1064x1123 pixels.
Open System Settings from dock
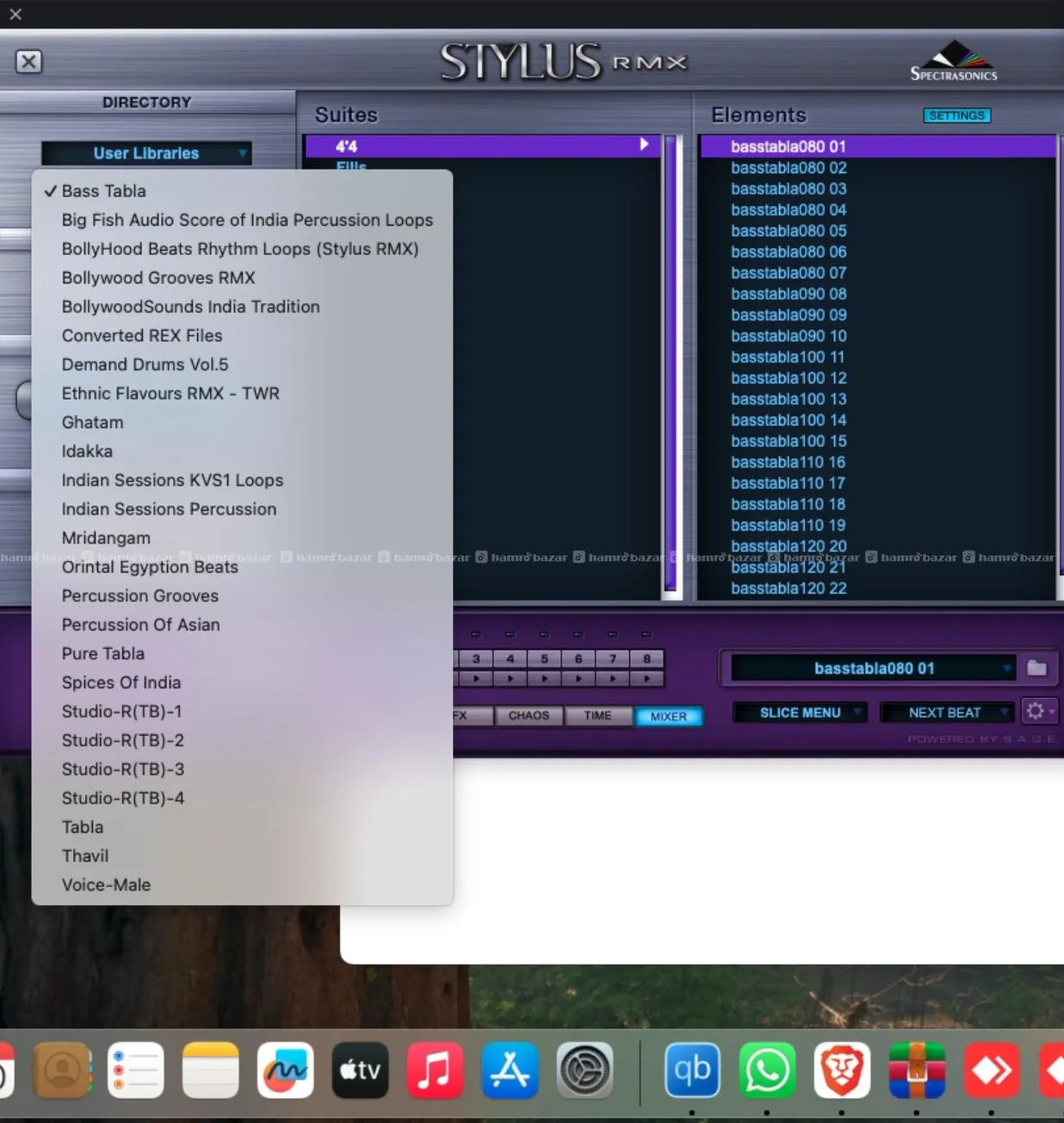click(x=585, y=1070)
